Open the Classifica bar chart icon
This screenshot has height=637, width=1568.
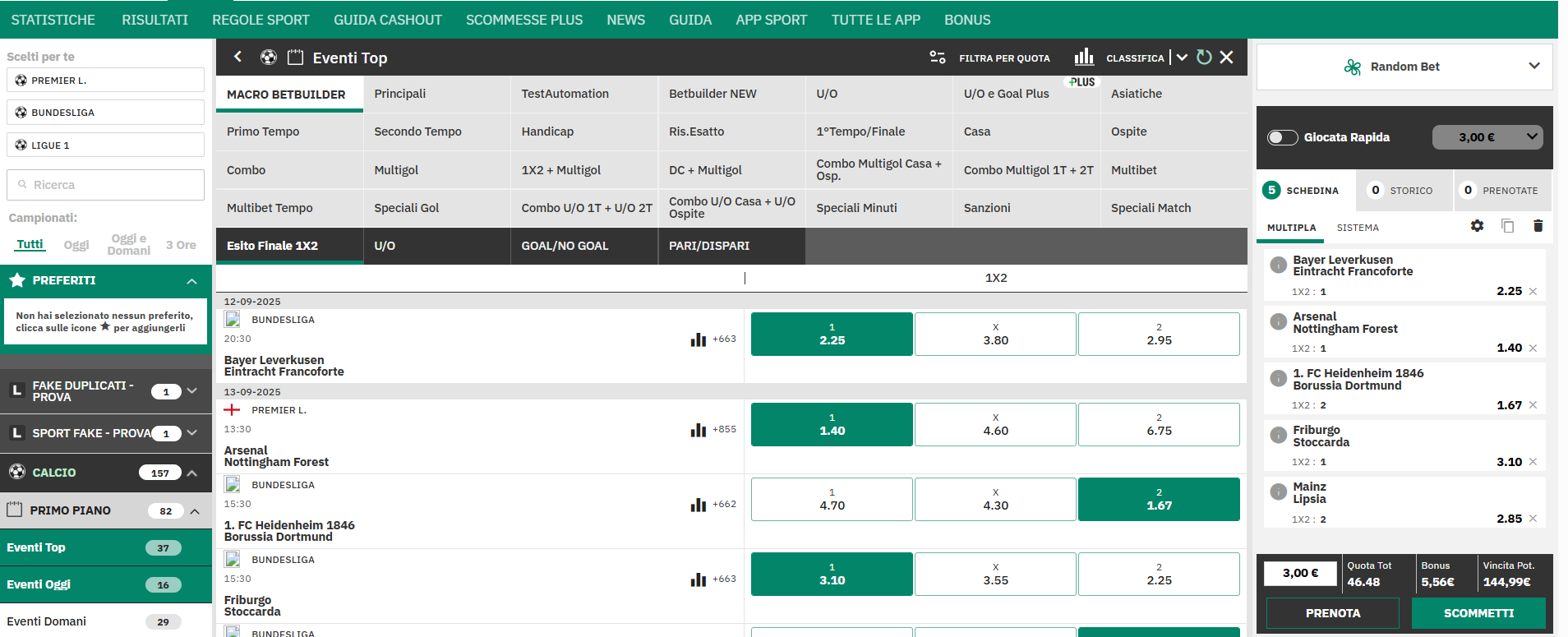(1084, 57)
